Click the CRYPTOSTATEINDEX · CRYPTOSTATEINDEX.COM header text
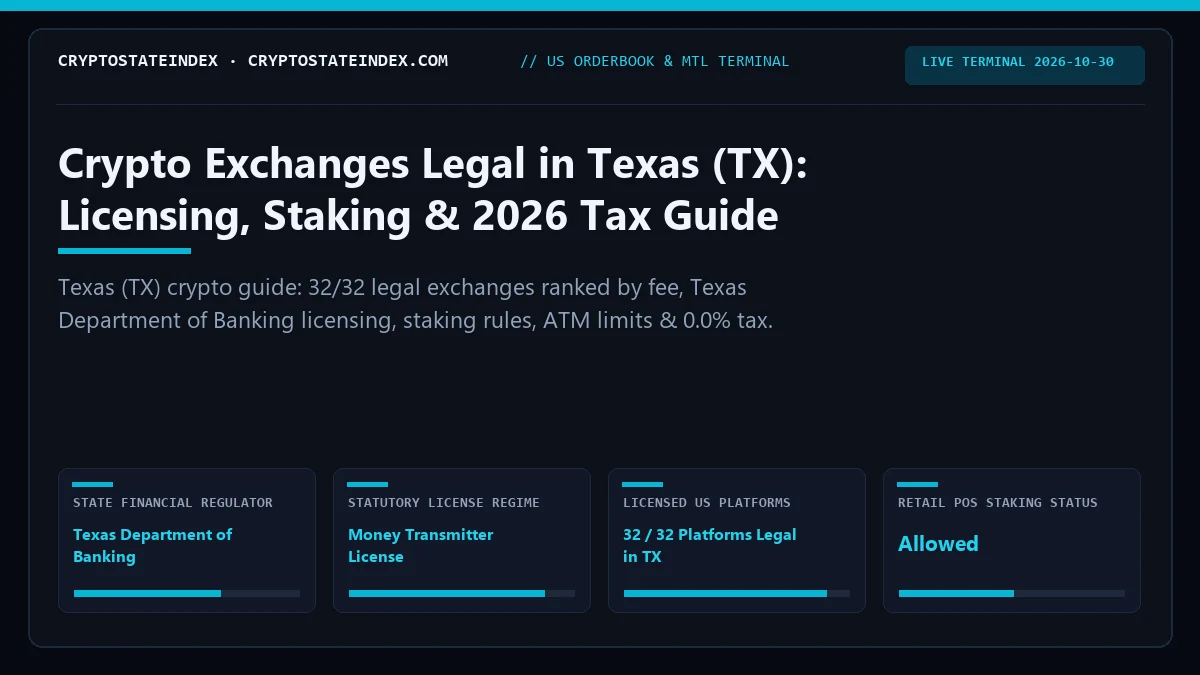The image size is (1200, 675). pyautogui.click(x=253, y=61)
